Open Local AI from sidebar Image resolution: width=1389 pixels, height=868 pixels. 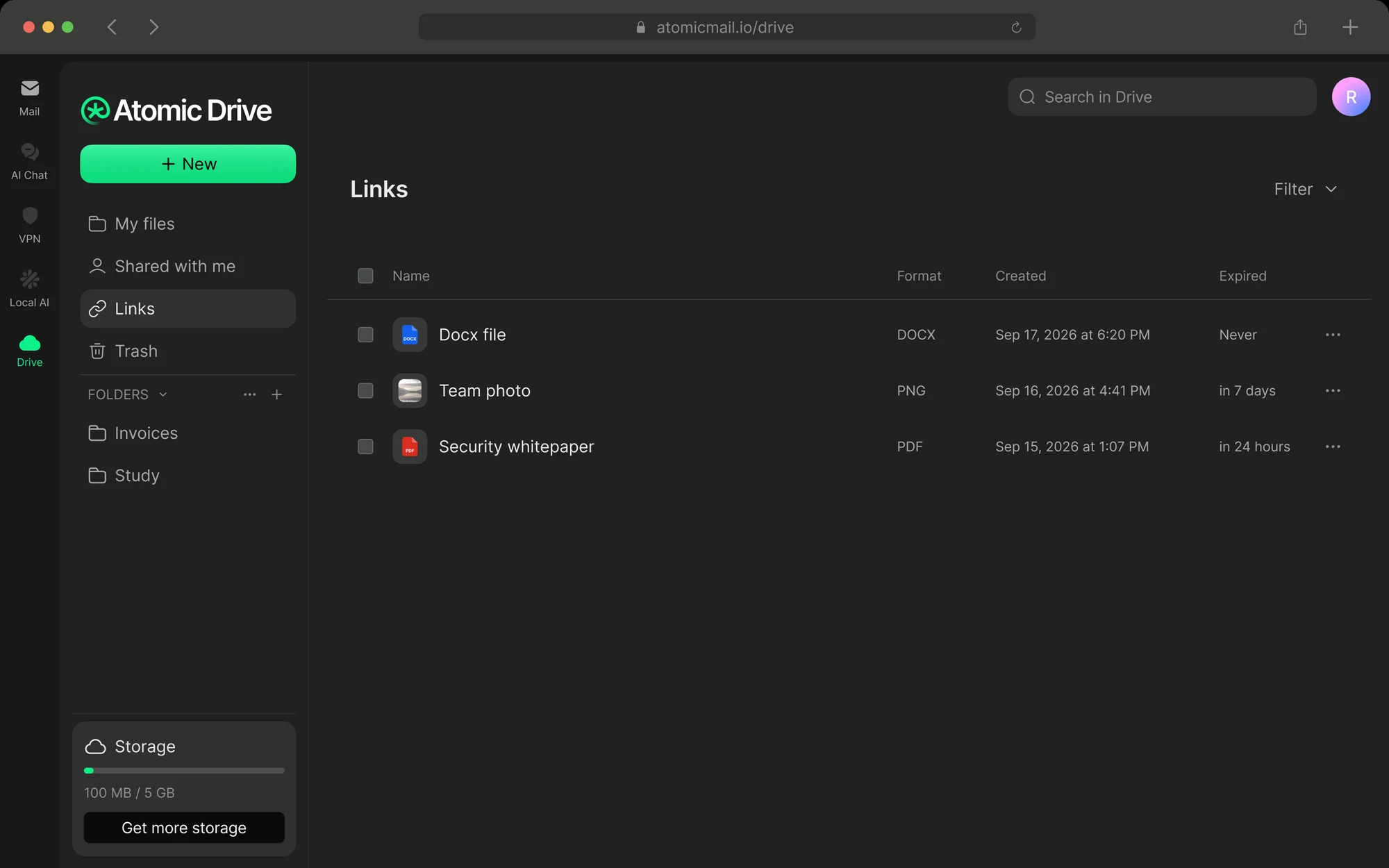click(x=29, y=290)
